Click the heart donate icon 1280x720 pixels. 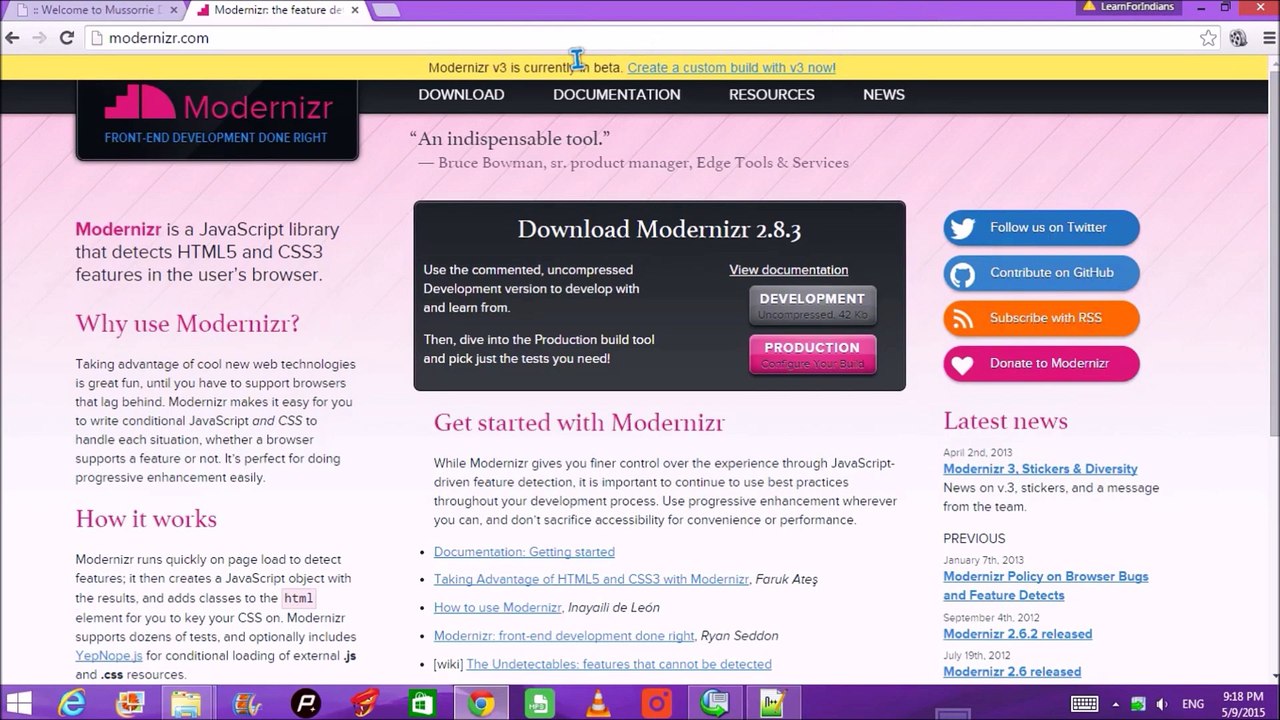[962, 365]
